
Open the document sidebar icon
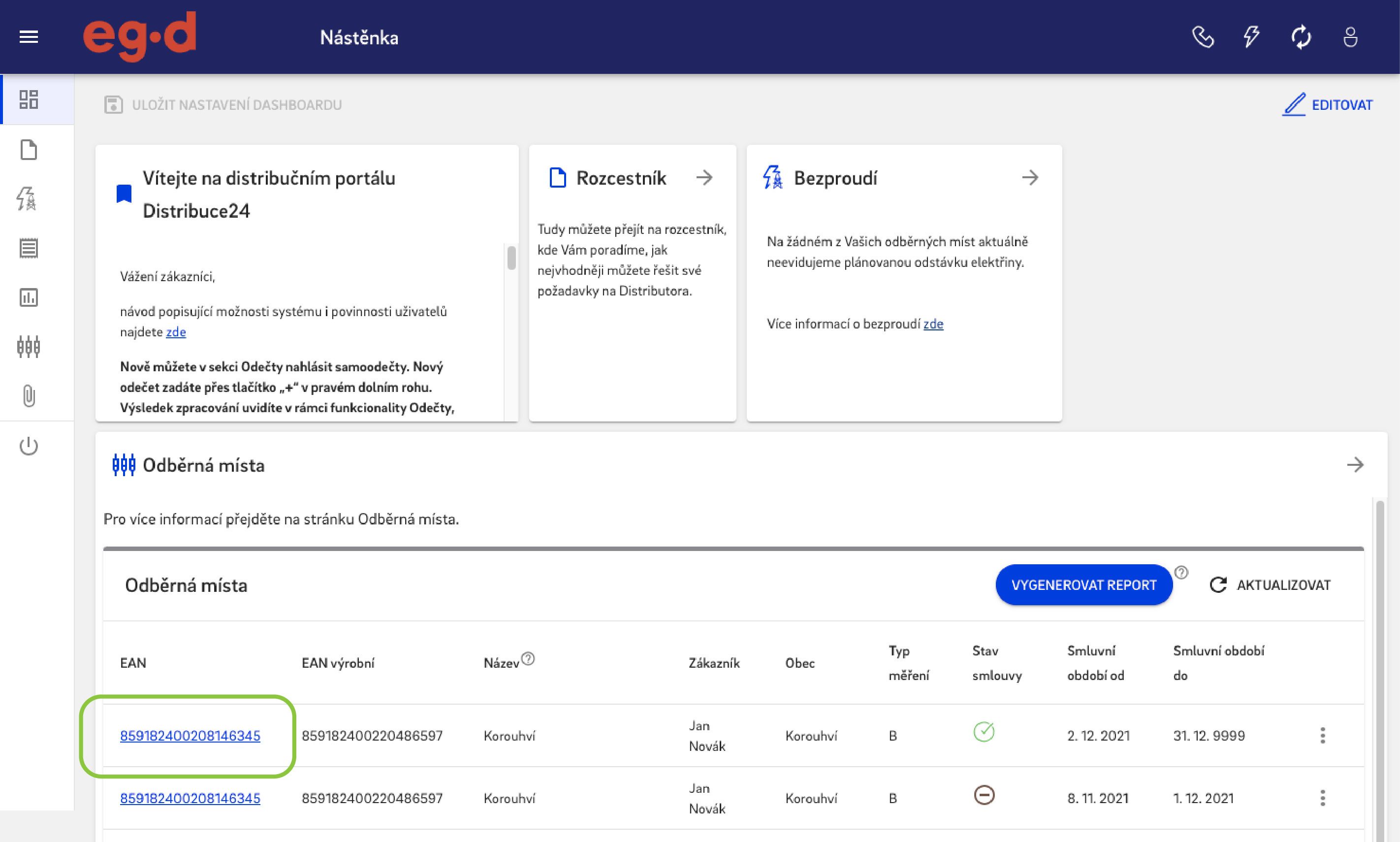(29, 150)
